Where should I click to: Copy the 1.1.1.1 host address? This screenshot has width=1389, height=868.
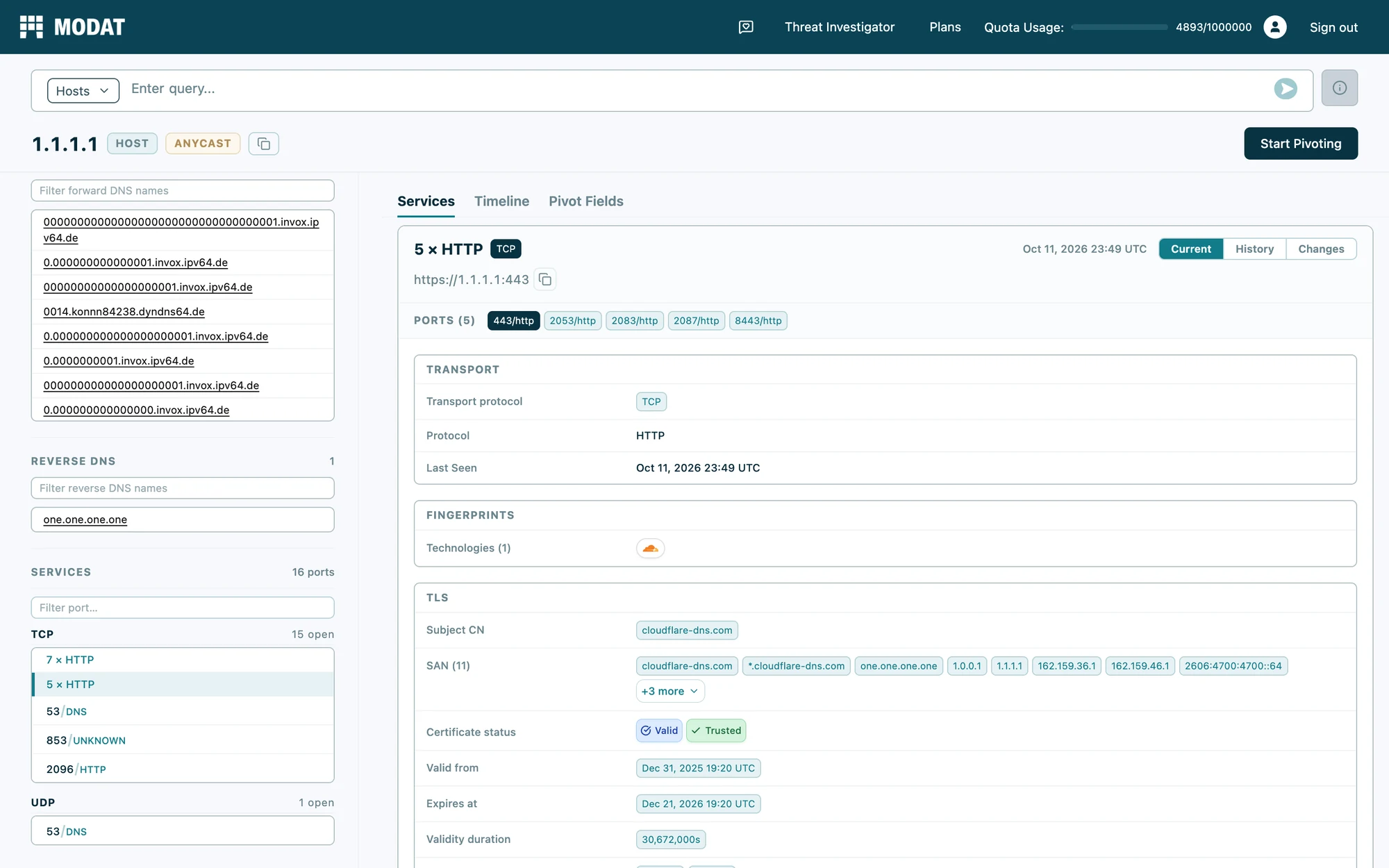pyautogui.click(x=264, y=144)
